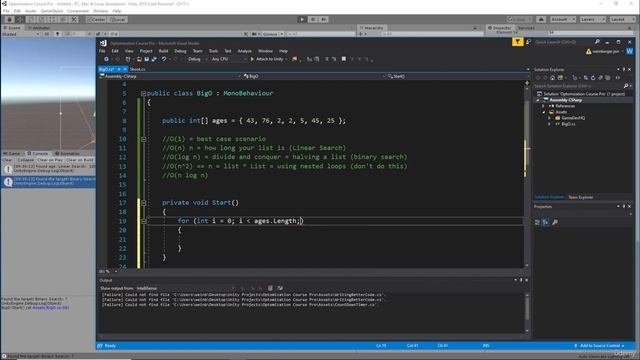Screen dimensions: 640x360
Task: Open Visual Studio Project menu
Action: click(x=146, y=51)
